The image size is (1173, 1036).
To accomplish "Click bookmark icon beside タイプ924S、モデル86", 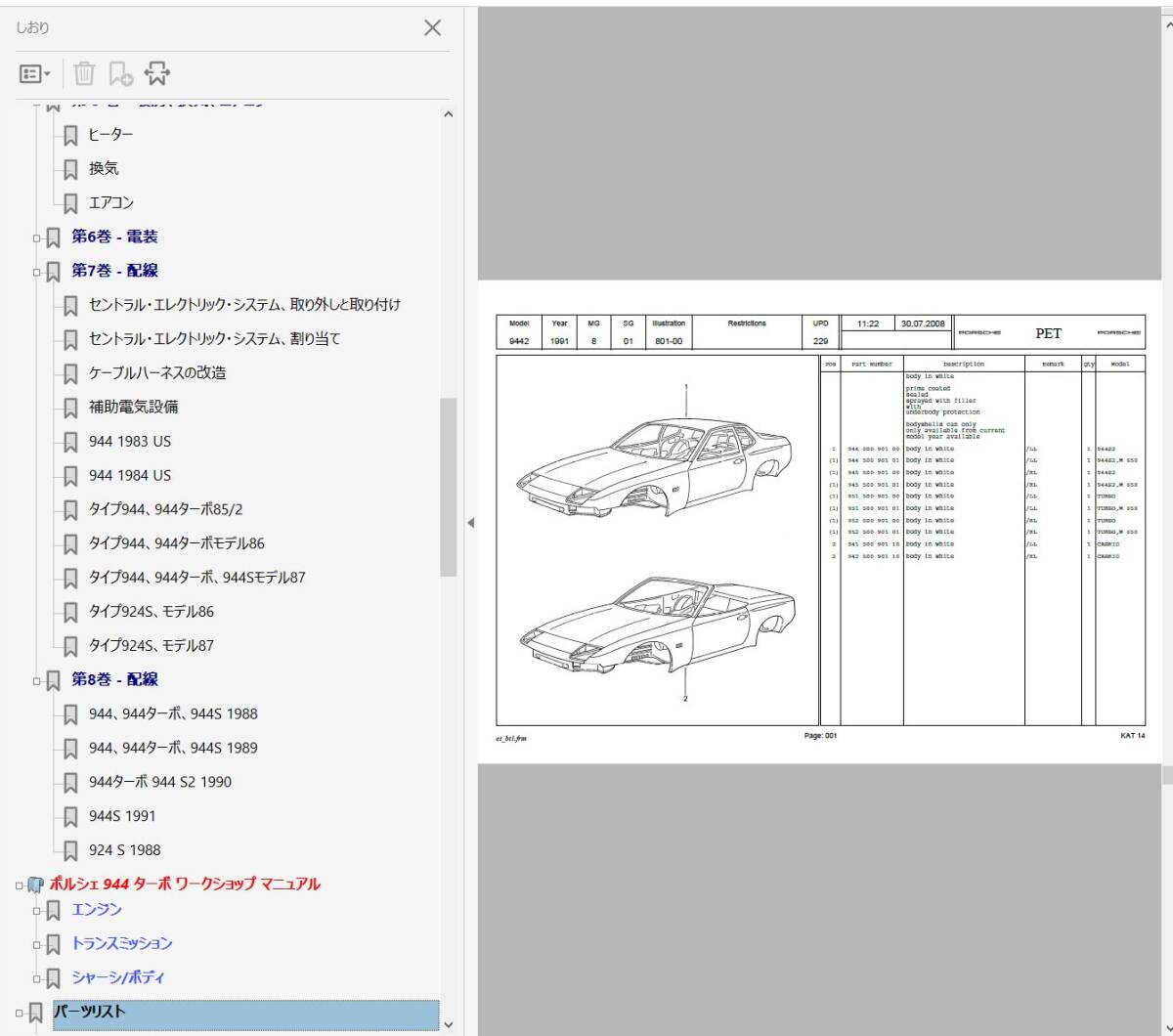I will 70,613.
